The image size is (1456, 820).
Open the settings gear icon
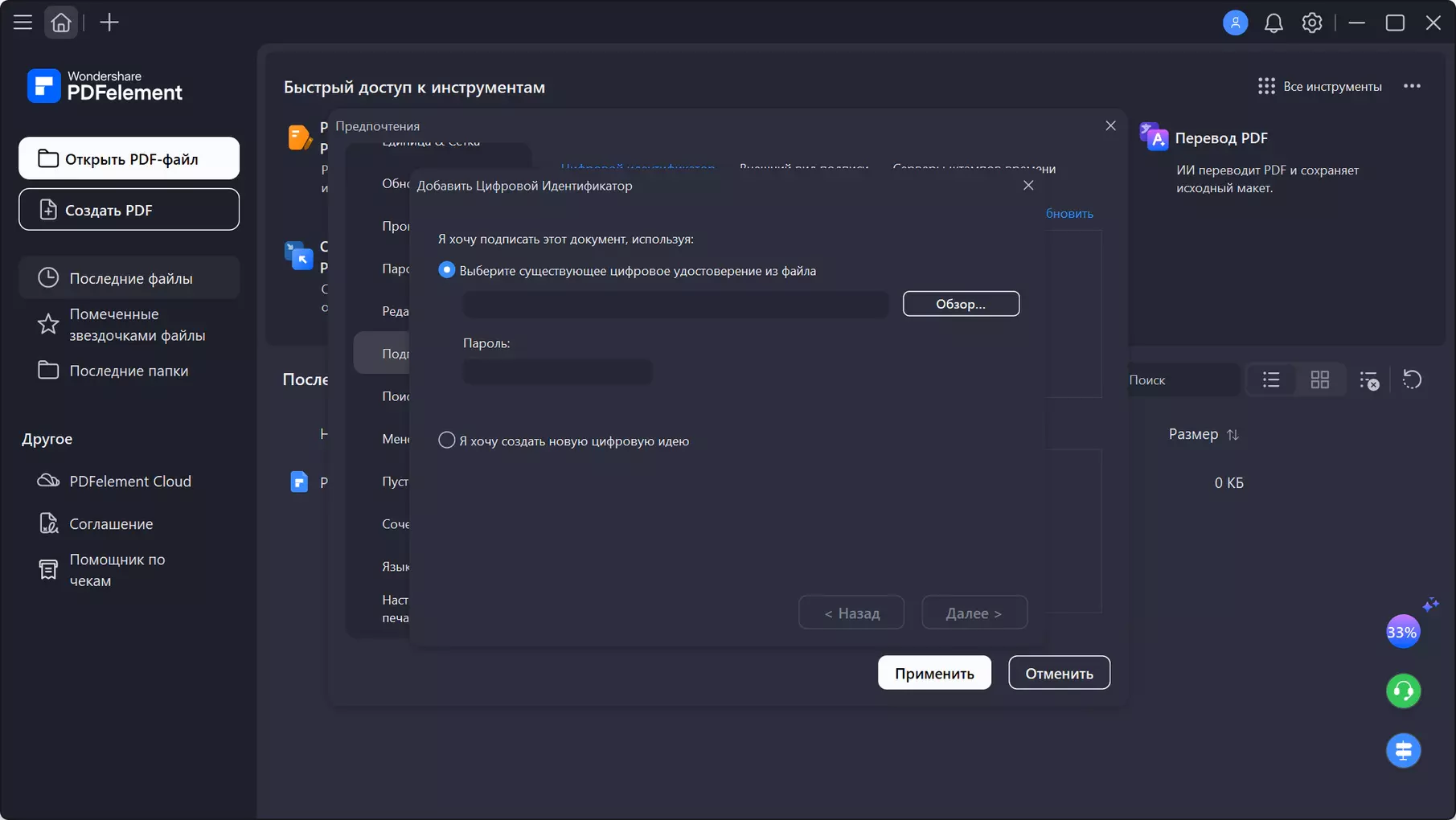1312,23
